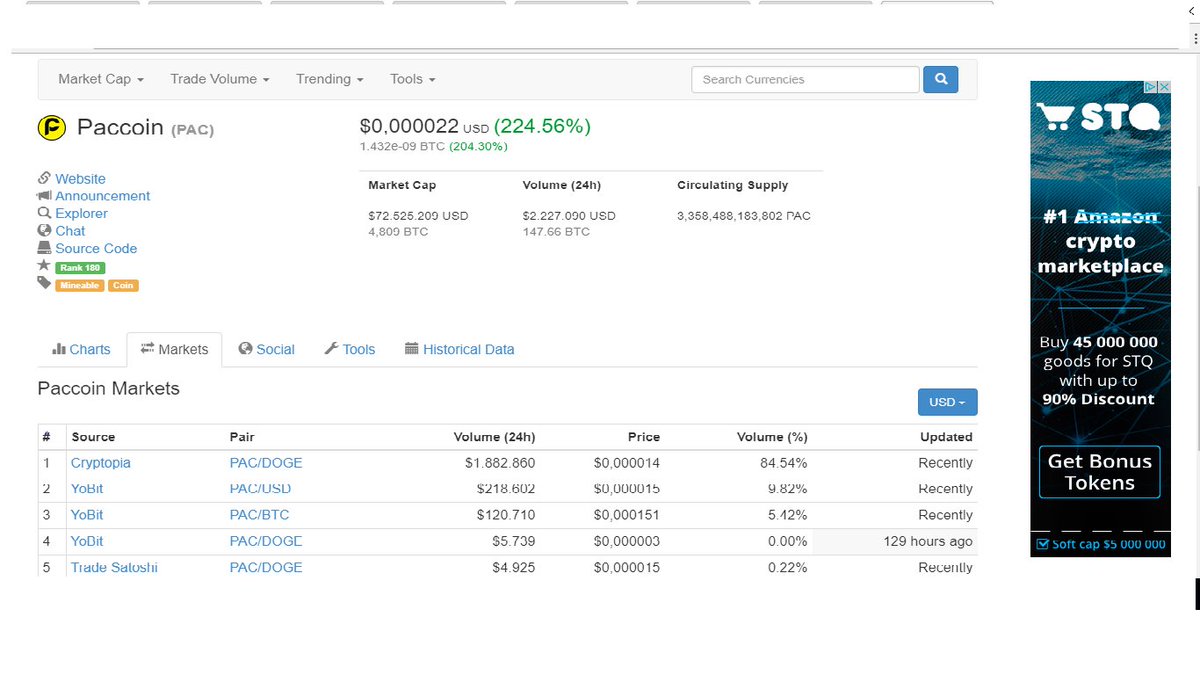The height and width of the screenshot is (675, 1200).
Task: Open the Source Code link
Action: [96, 248]
